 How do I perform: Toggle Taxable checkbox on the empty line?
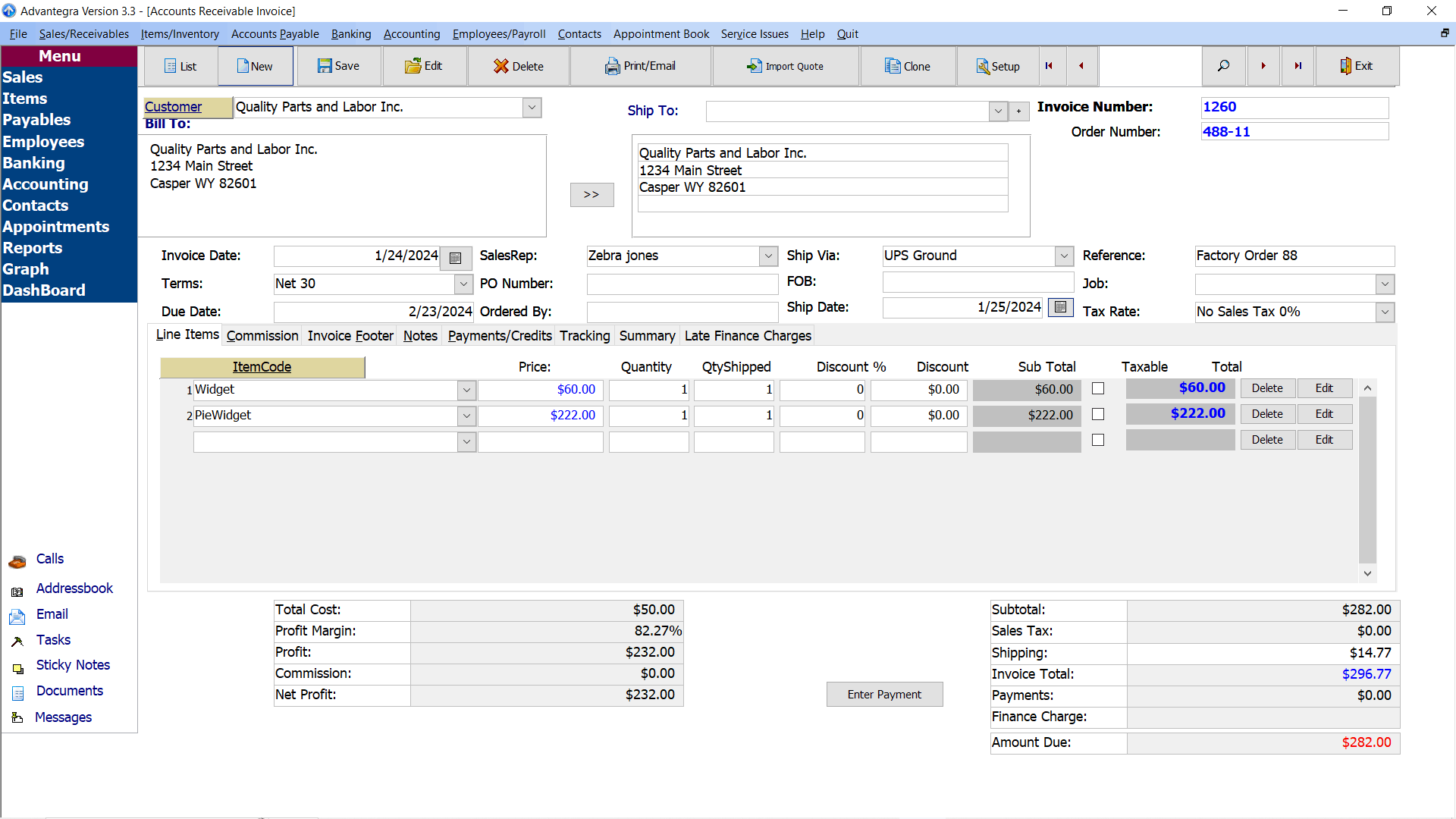click(1098, 441)
